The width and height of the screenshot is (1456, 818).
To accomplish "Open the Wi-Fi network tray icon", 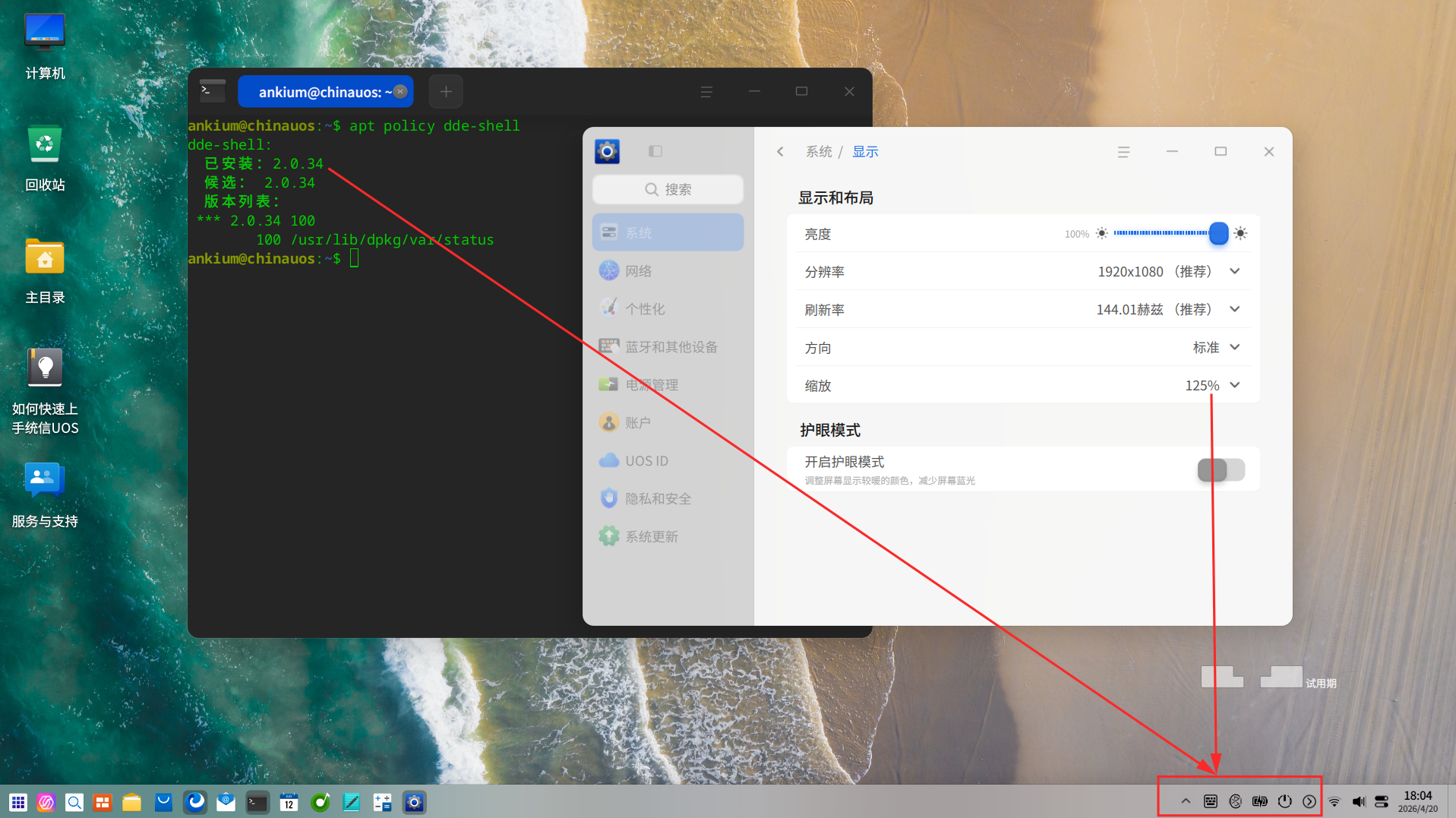I will point(1334,801).
